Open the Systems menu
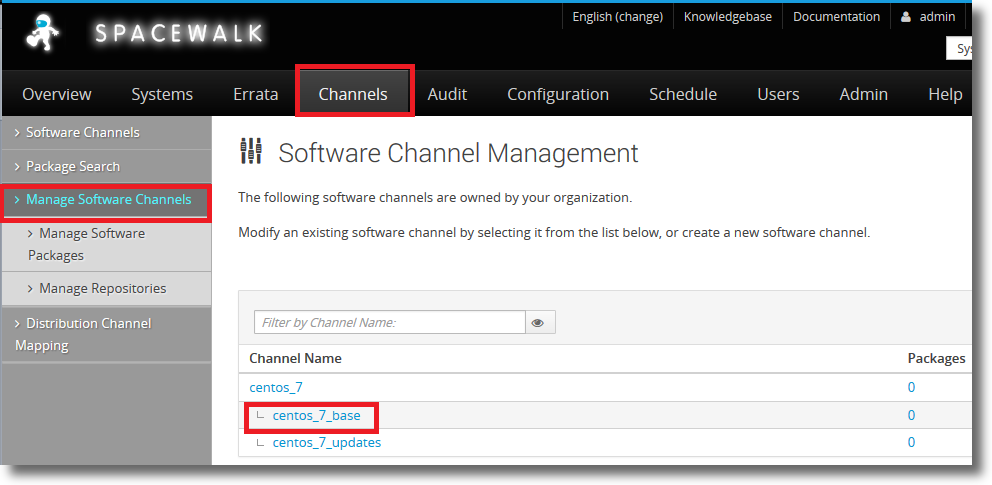 tap(162, 94)
